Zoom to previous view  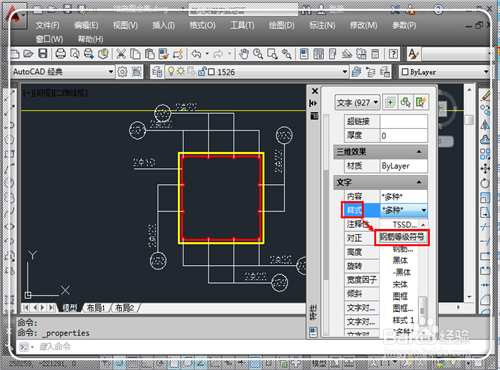tap(287, 53)
